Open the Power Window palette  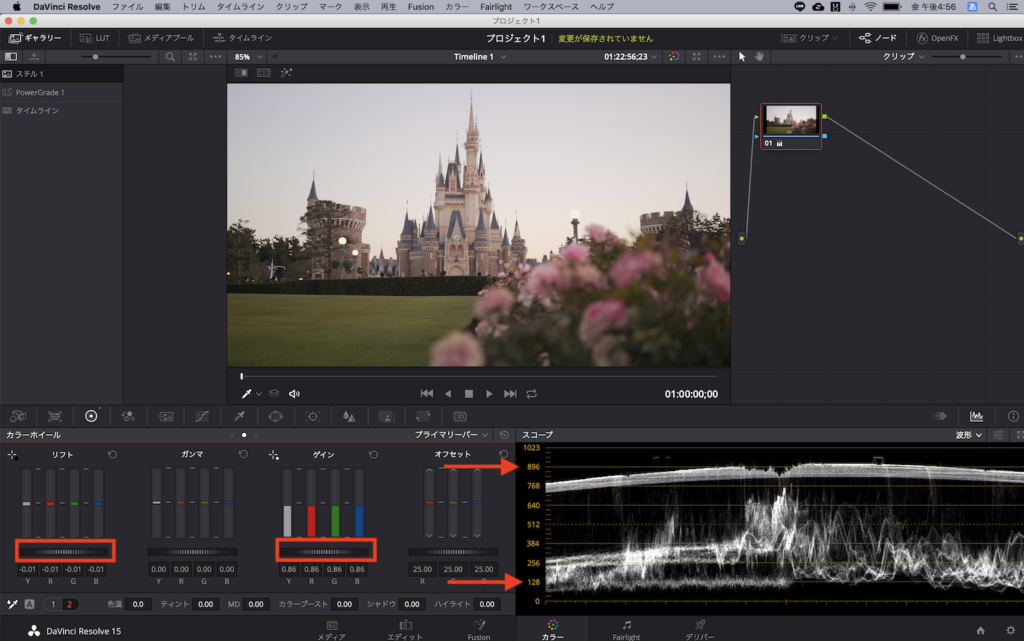(276, 415)
